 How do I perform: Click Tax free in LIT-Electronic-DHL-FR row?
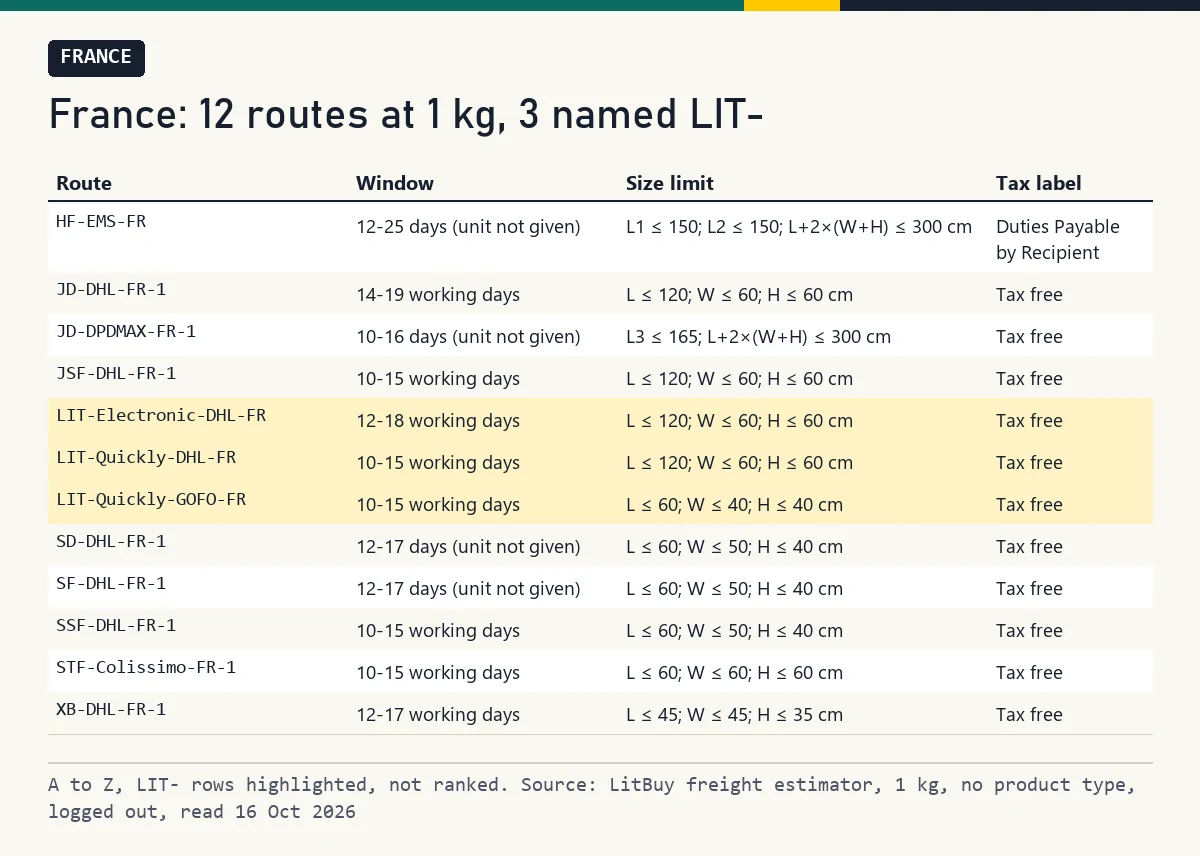coord(1029,421)
